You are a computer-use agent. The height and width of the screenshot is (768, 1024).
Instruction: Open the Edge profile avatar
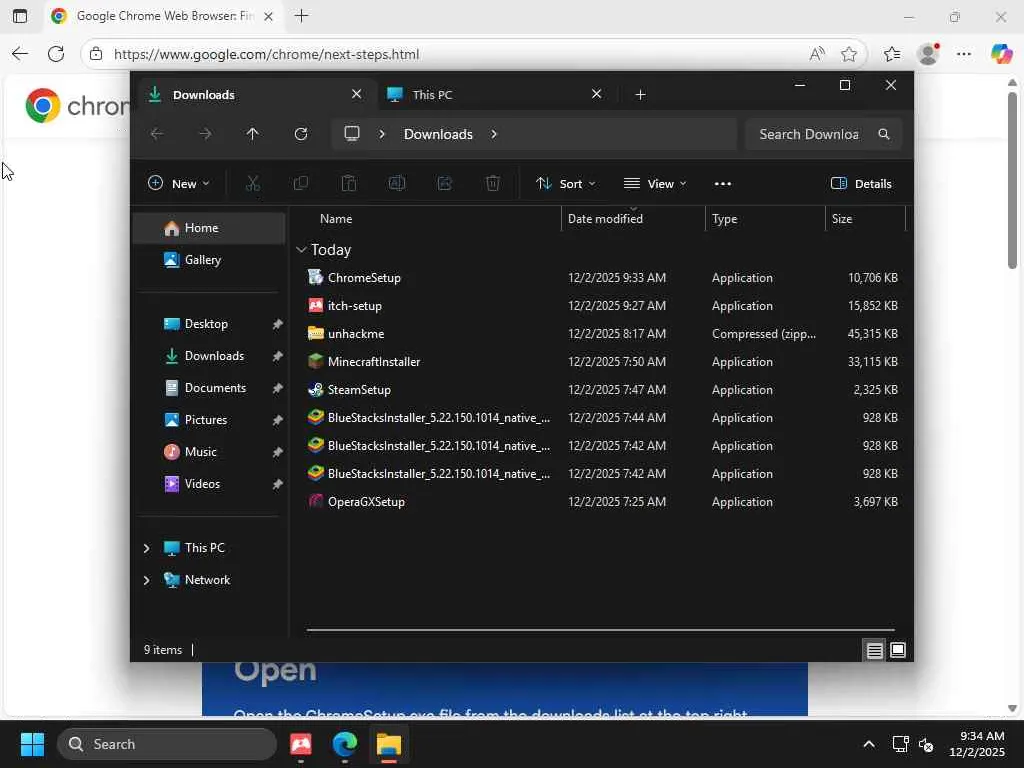click(929, 54)
